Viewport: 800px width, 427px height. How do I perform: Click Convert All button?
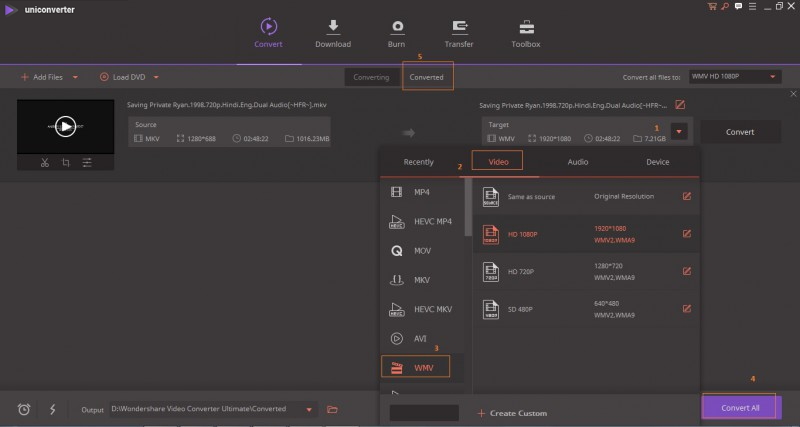pos(740,408)
